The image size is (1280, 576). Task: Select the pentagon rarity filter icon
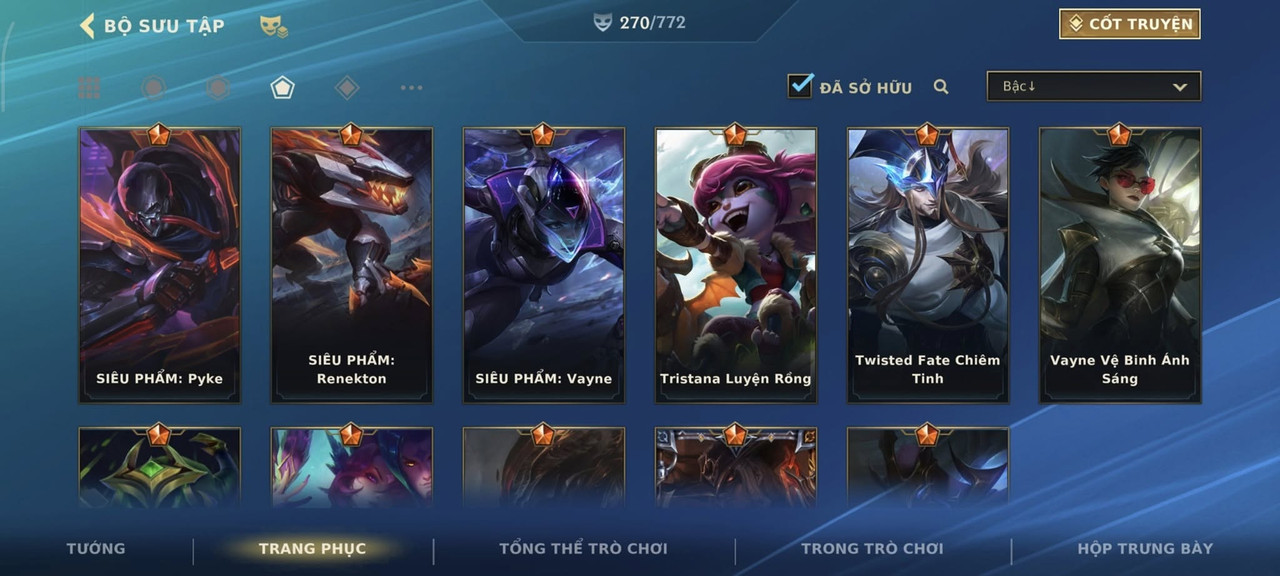(282, 88)
